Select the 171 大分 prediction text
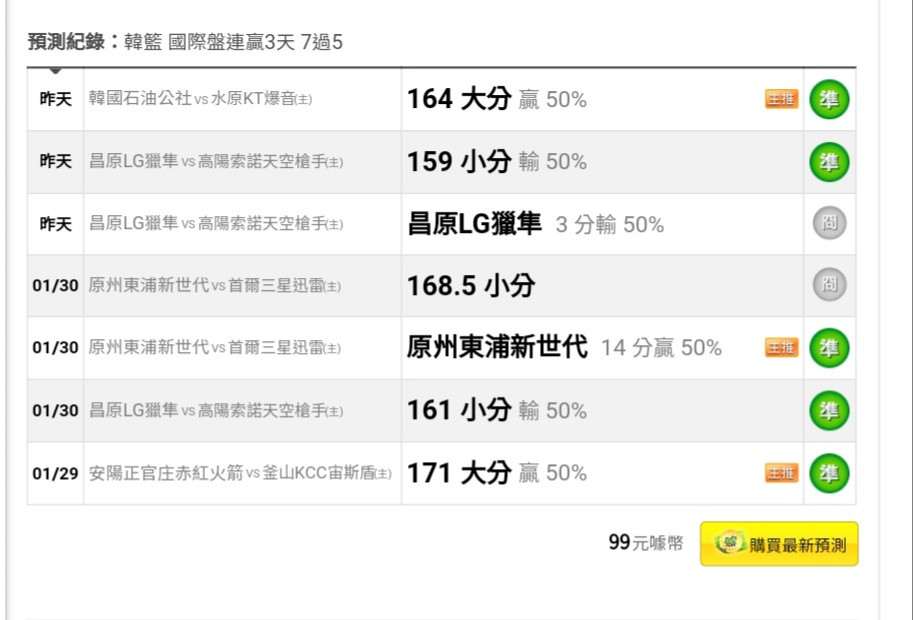Image resolution: width=913 pixels, height=620 pixels. click(459, 473)
